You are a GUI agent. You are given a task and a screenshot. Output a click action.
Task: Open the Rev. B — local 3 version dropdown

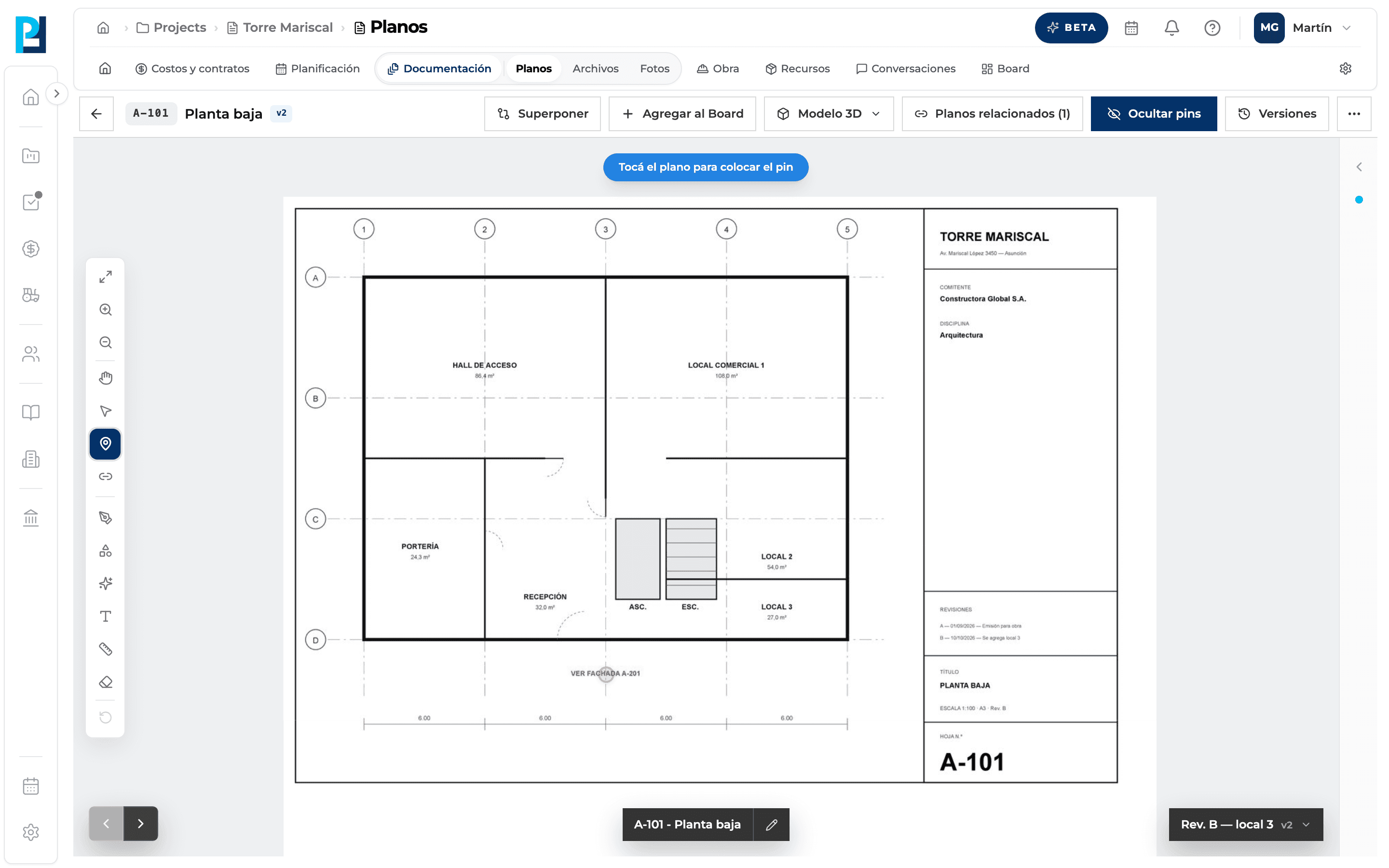1245,825
